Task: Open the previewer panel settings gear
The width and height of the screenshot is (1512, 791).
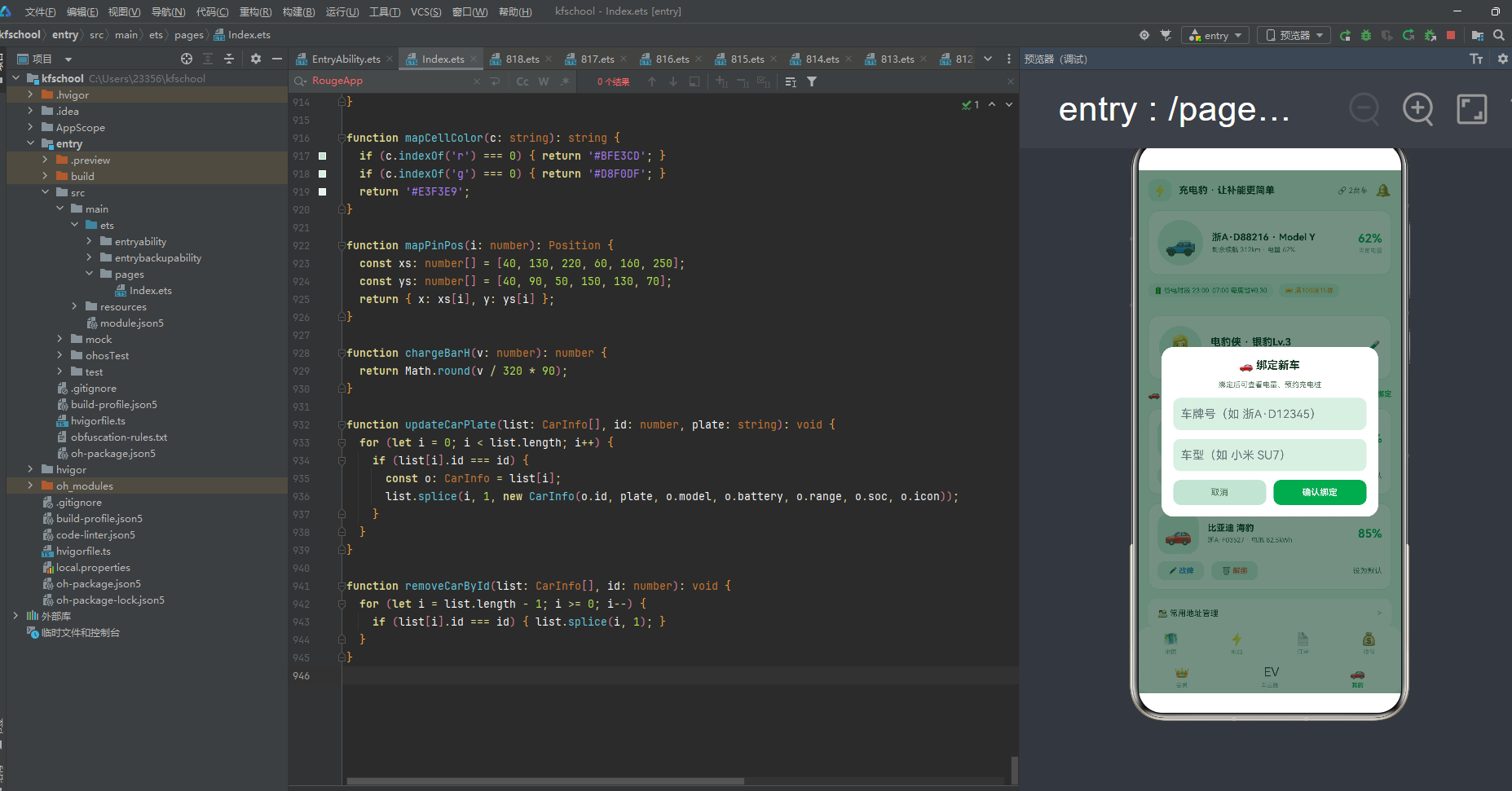Action: coord(1503,59)
